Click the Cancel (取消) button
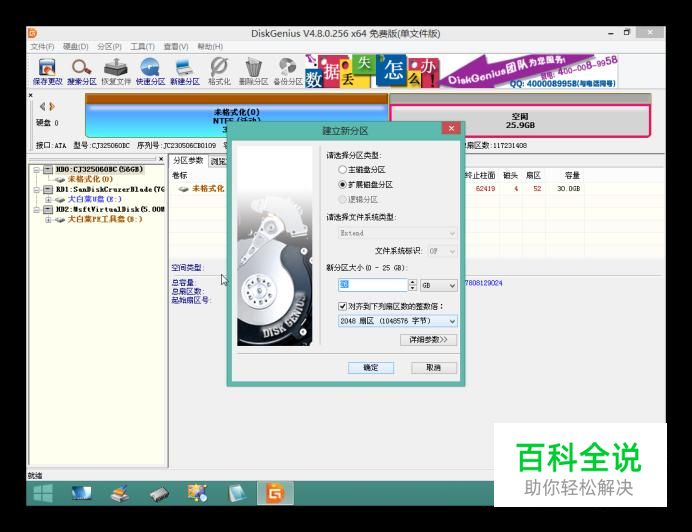The height and width of the screenshot is (532, 692). [434, 367]
